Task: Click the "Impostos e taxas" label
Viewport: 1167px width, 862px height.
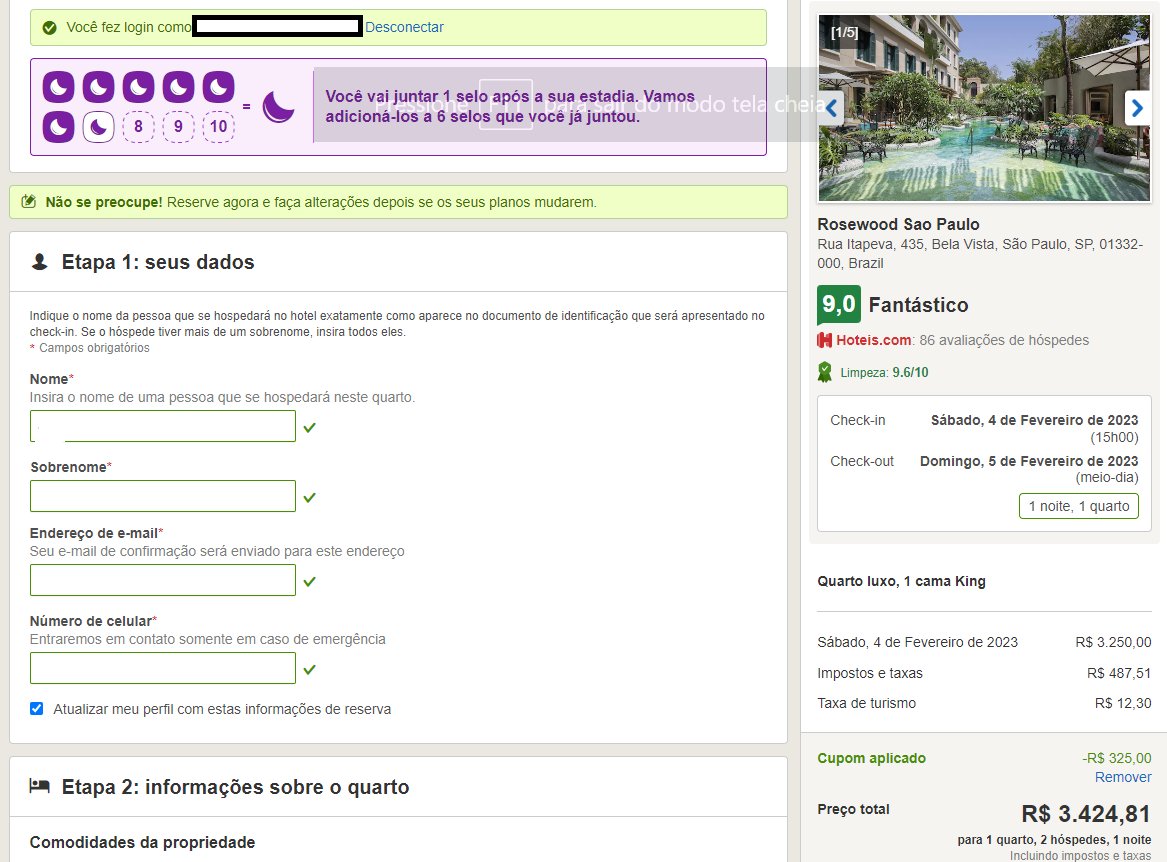Action: 870,673
